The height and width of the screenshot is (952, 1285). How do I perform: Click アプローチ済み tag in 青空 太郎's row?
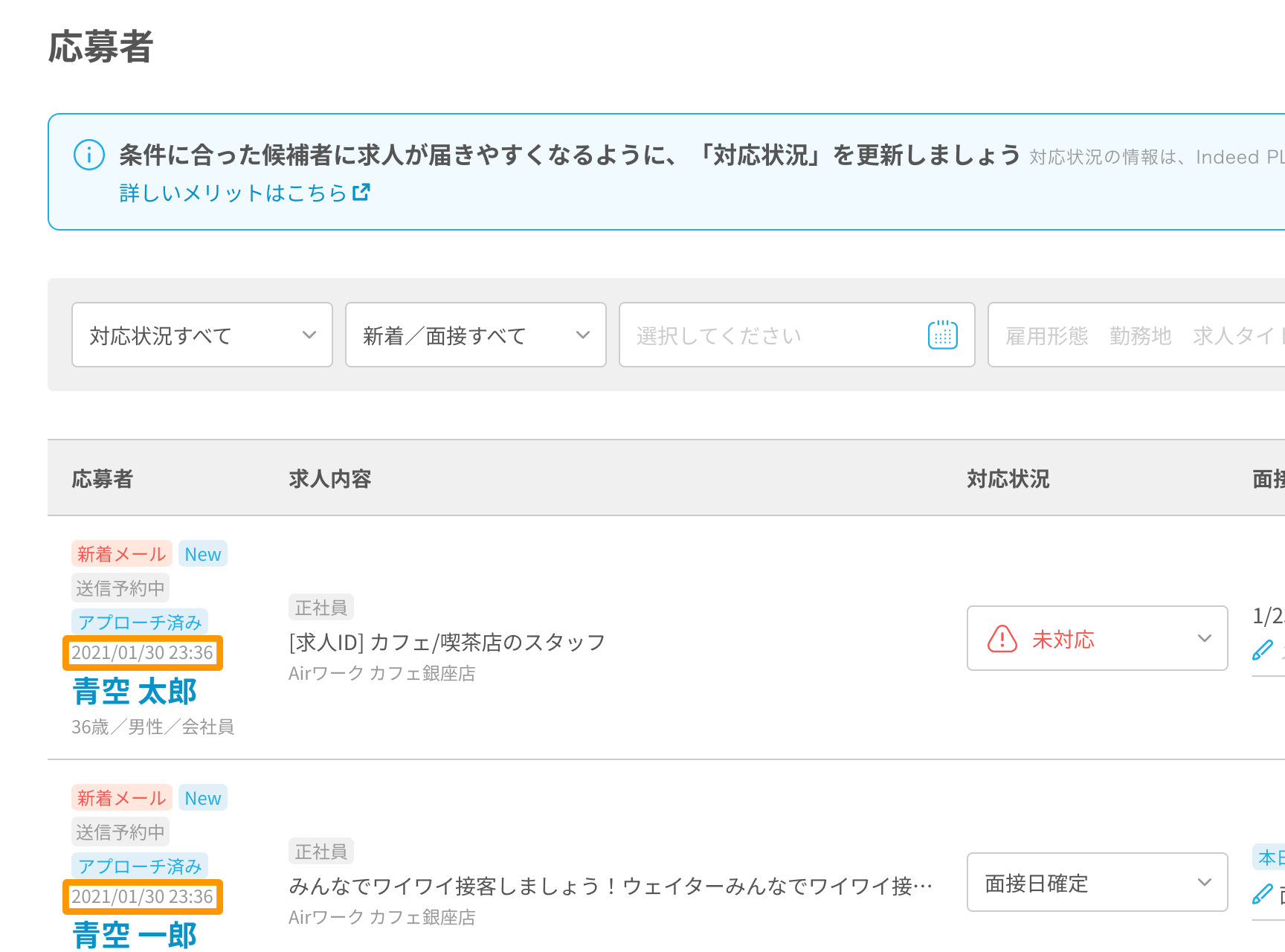(x=140, y=622)
